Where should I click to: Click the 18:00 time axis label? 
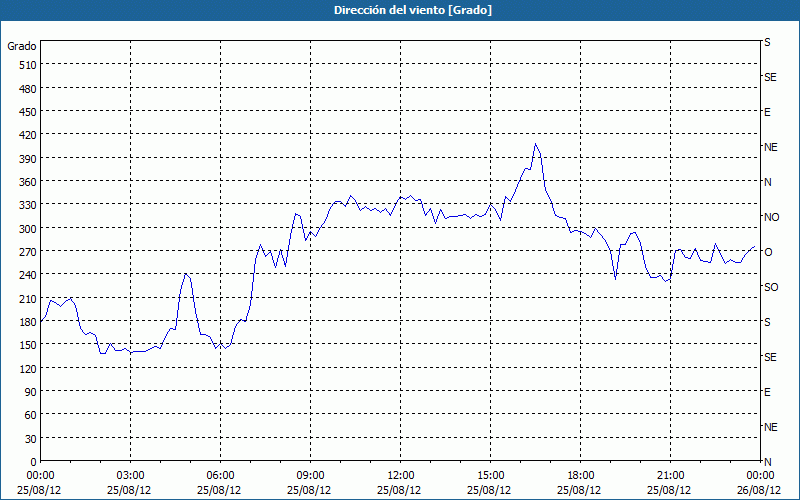tap(581, 476)
